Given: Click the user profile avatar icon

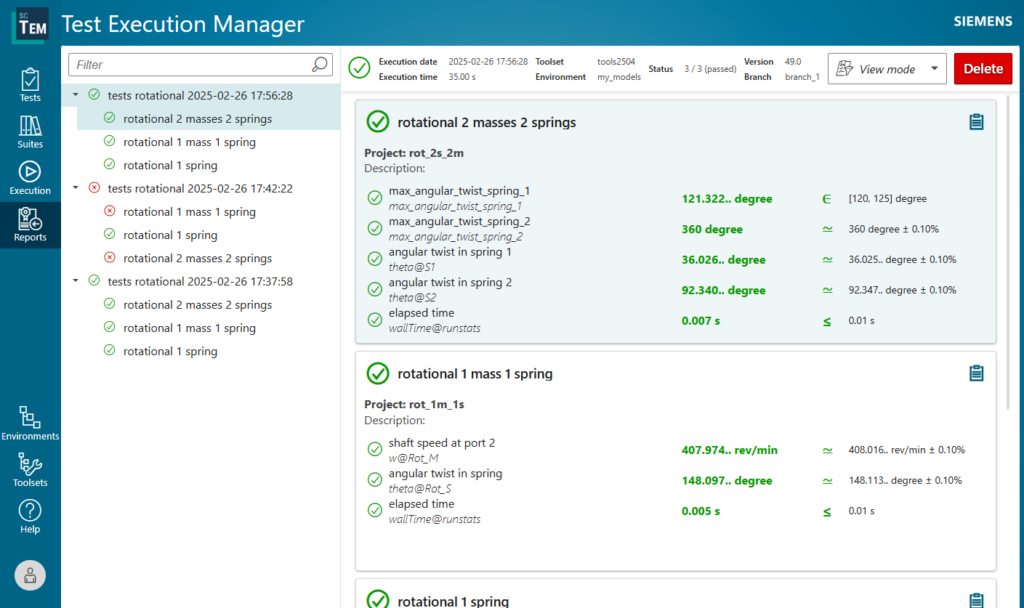Looking at the screenshot, I should pos(30,575).
